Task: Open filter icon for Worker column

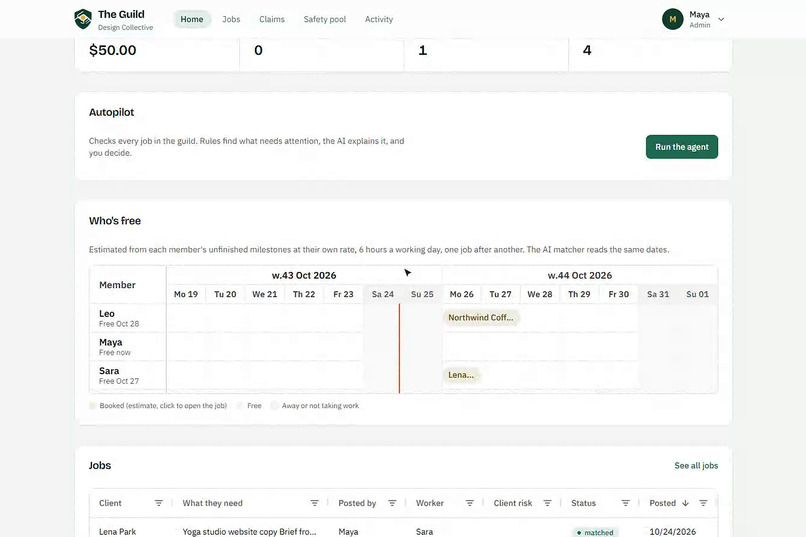Action: [470, 503]
